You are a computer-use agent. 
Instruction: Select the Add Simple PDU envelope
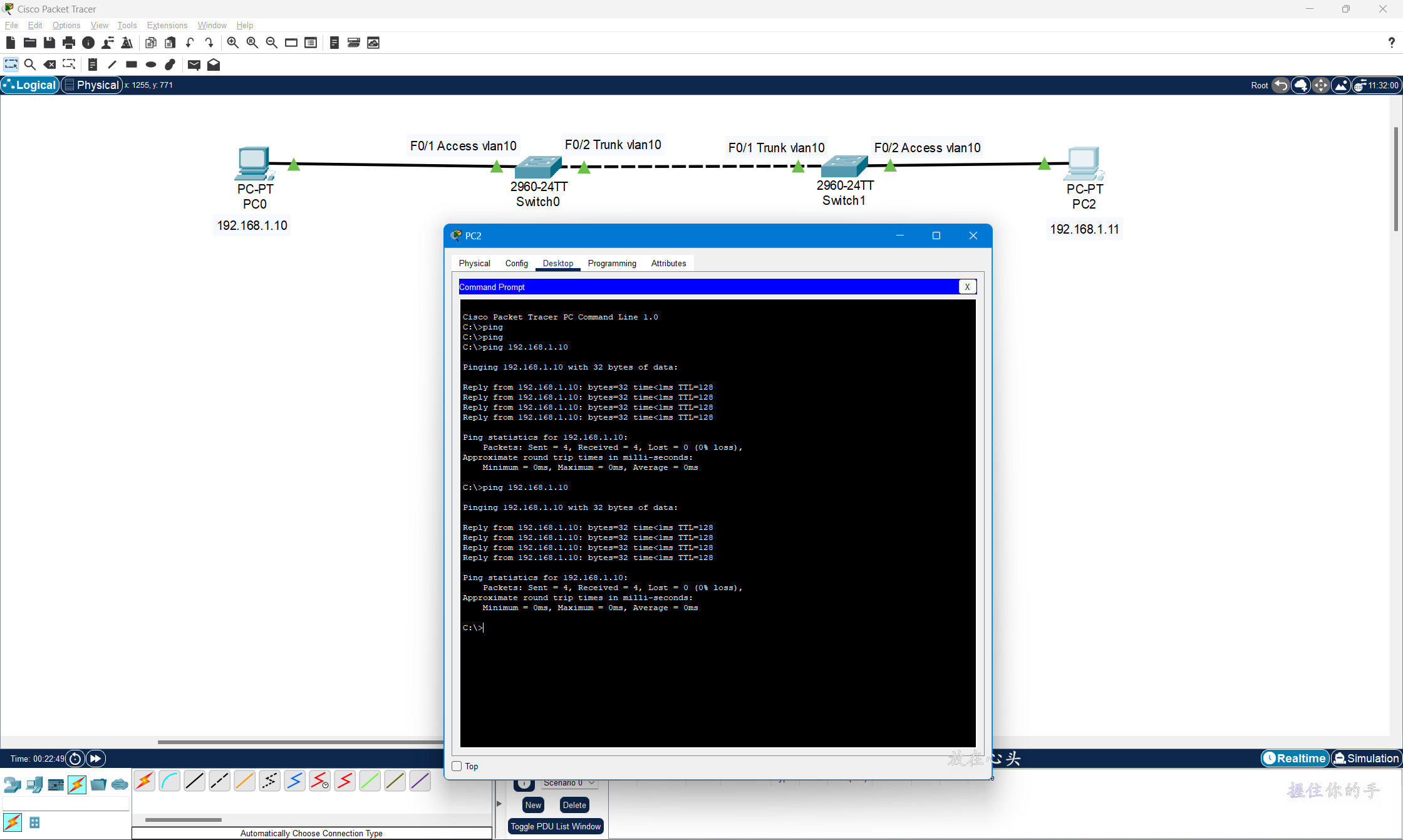(194, 65)
